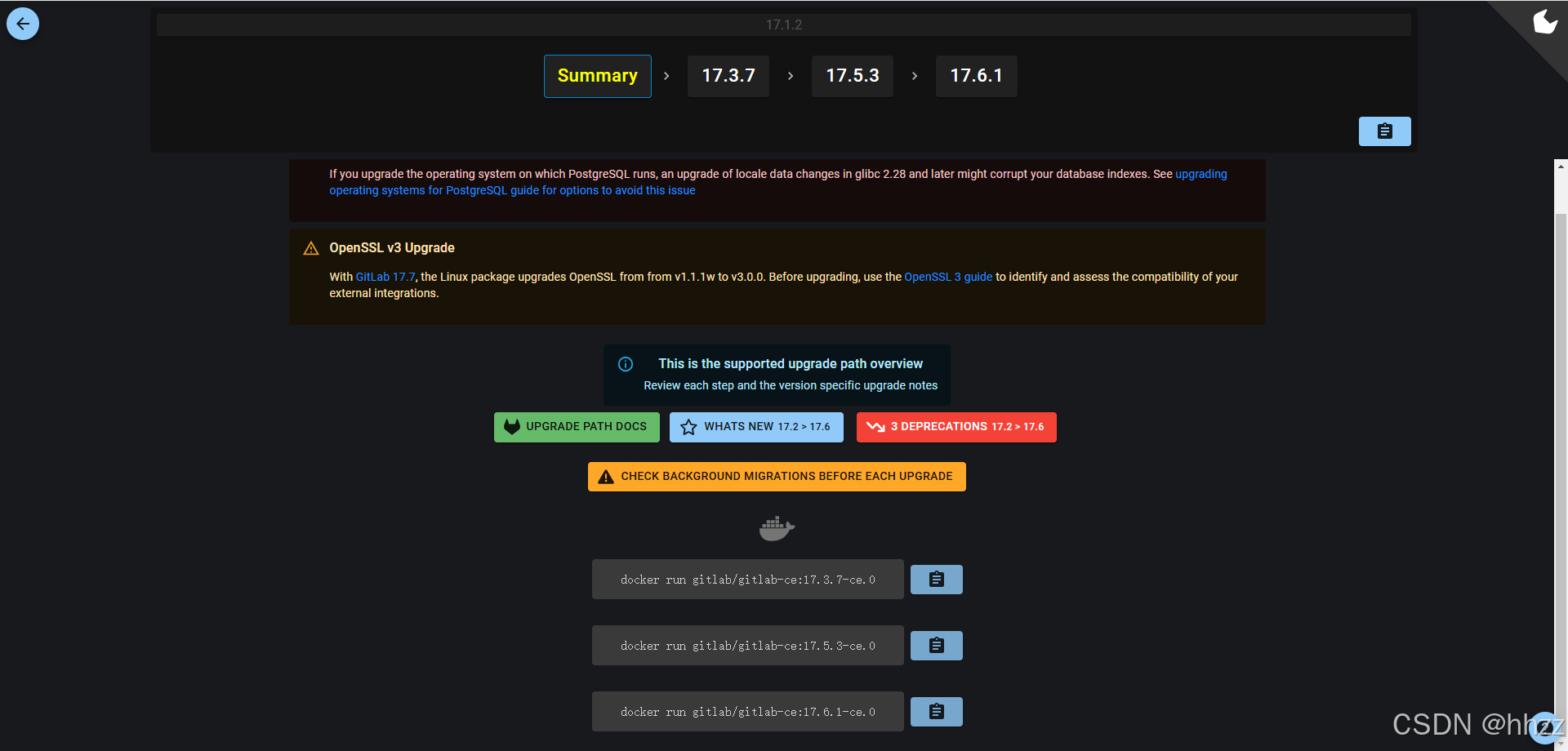Toggle dark mode moon icon
The width and height of the screenshot is (1568, 751).
pos(1544,22)
